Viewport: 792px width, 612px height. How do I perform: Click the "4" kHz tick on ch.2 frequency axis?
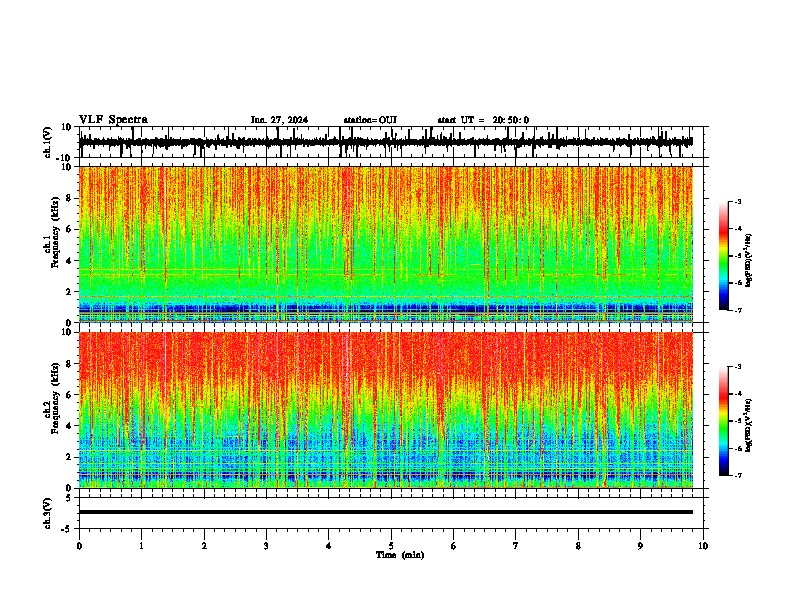pyautogui.click(x=69, y=426)
